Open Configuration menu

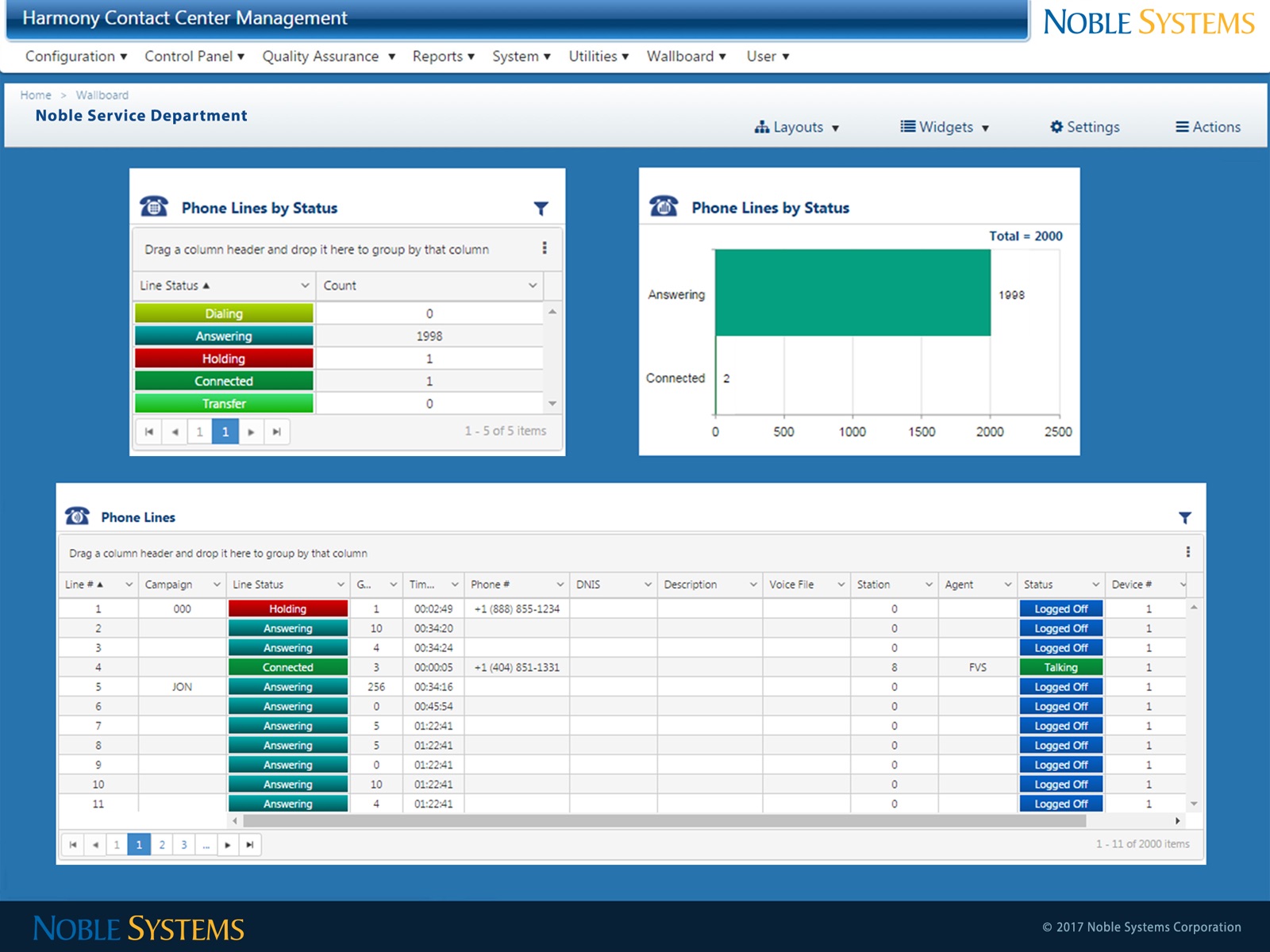(76, 56)
